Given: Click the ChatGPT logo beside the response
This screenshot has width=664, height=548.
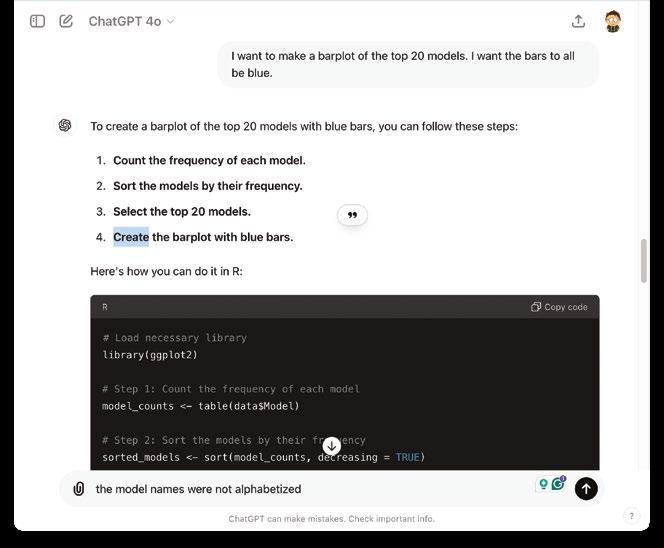Looking at the screenshot, I should tap(65, 125).
